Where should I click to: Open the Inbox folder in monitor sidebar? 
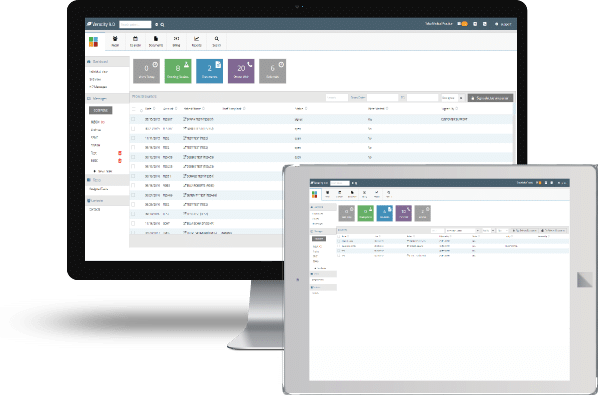pyautogui.click(x=98, y=122)
